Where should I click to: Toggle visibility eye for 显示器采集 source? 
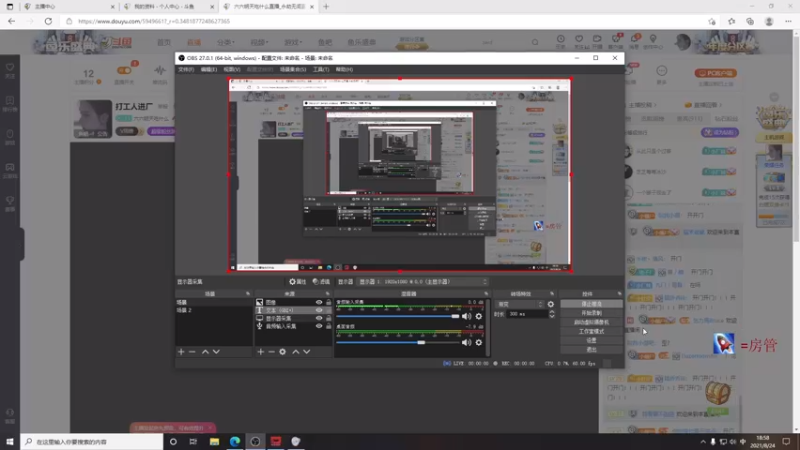tap(319, 318)
